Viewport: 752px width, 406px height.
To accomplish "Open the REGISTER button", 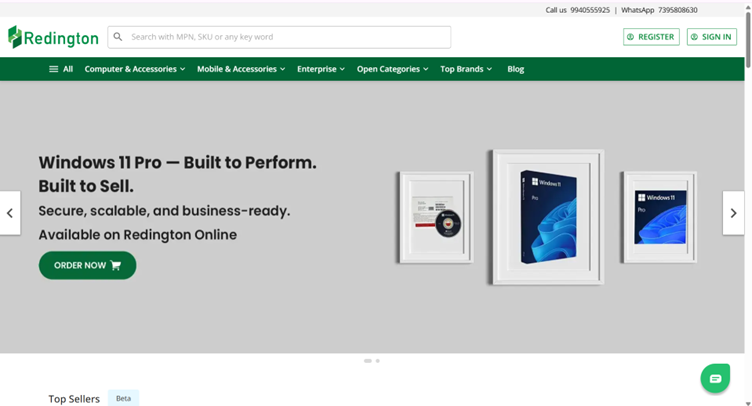I will pos(651,37).
